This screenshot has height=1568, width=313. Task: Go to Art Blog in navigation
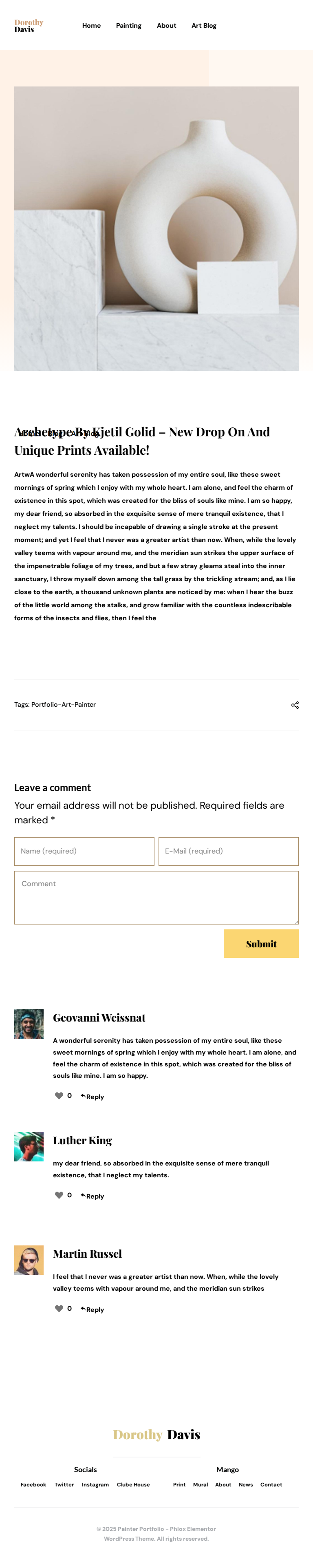pyautogui.click(x=204, y=26)
